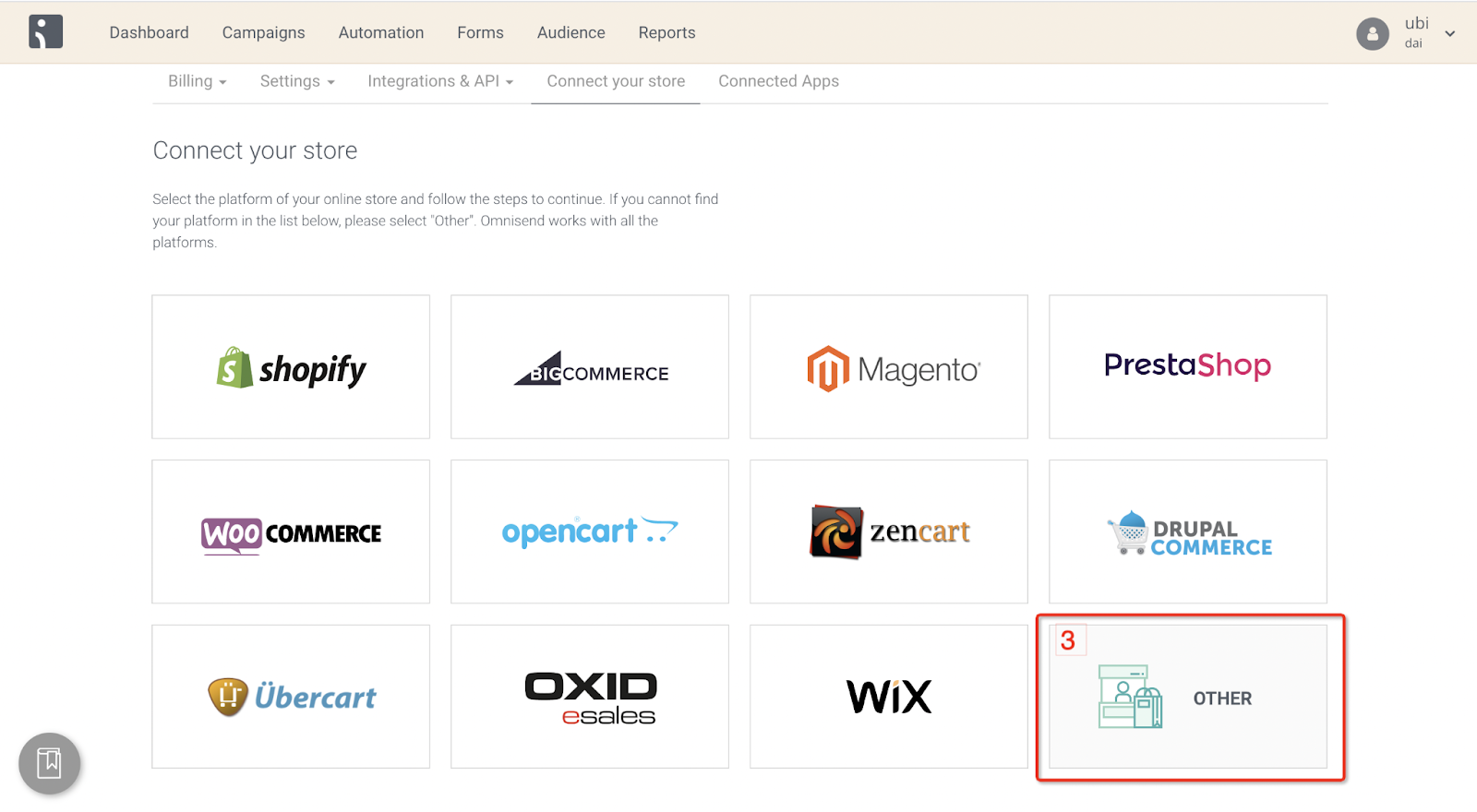The width and height of the screenshot is (1477, 812).
Task: Click the Connect your store heading
Action: click(255, 150)
